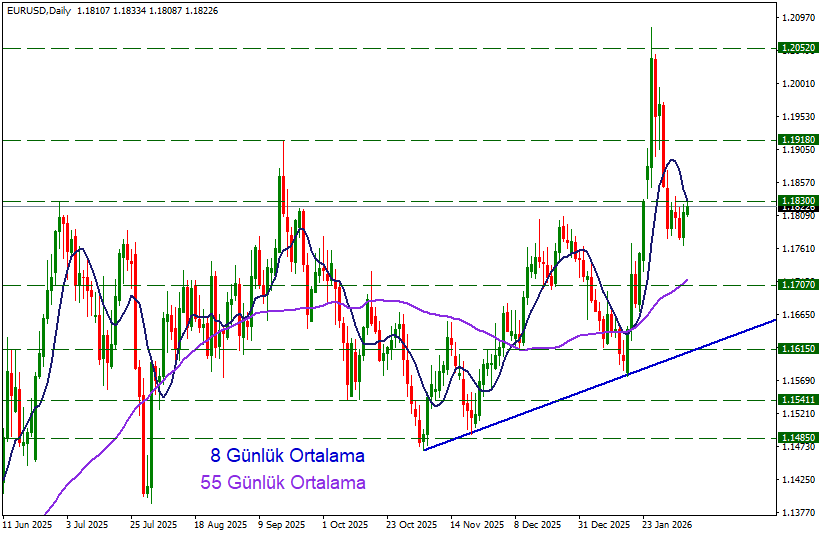Viewport: 822px width, 536px height.
Task: Select the 23 Jan 2026 date marker
Action: pos(666,524)
